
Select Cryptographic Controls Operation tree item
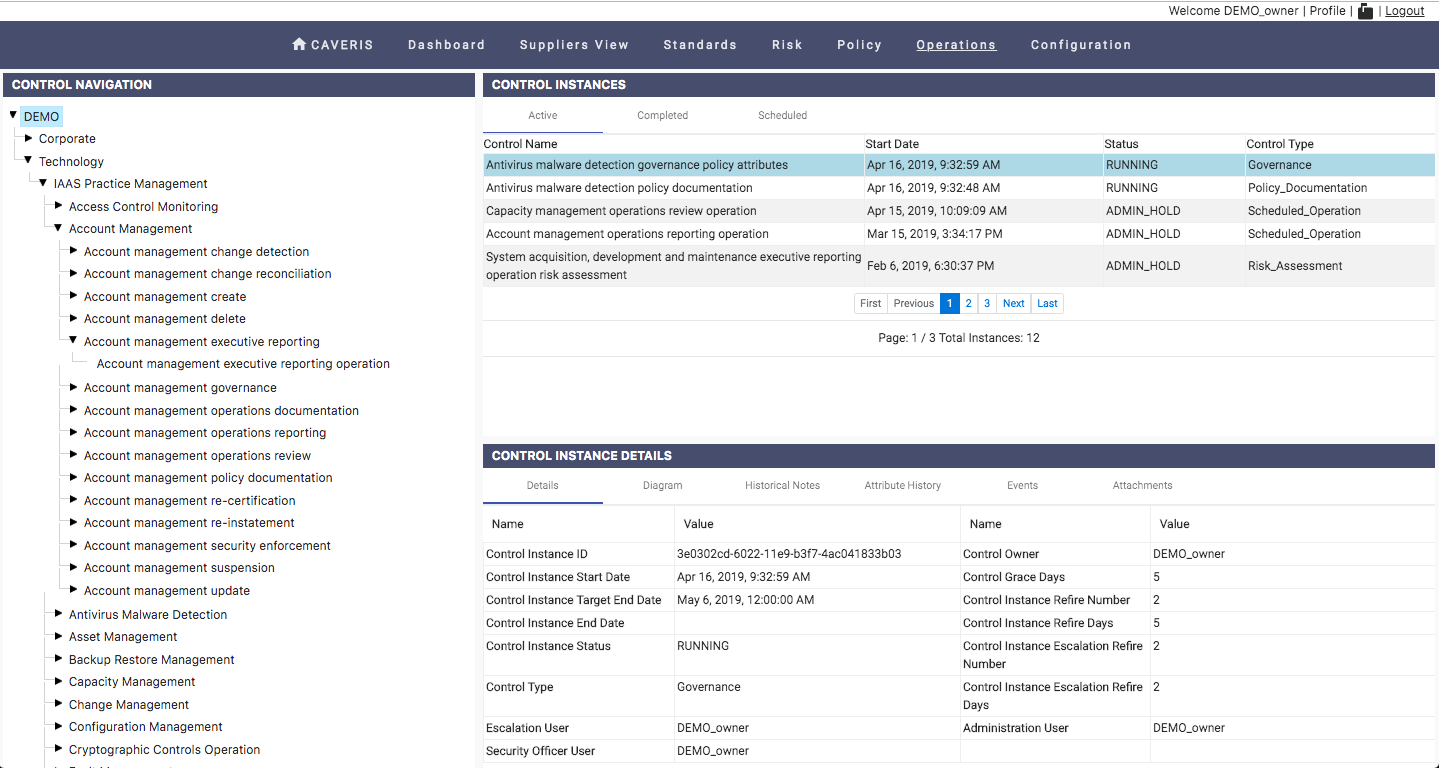coord(165,749)
